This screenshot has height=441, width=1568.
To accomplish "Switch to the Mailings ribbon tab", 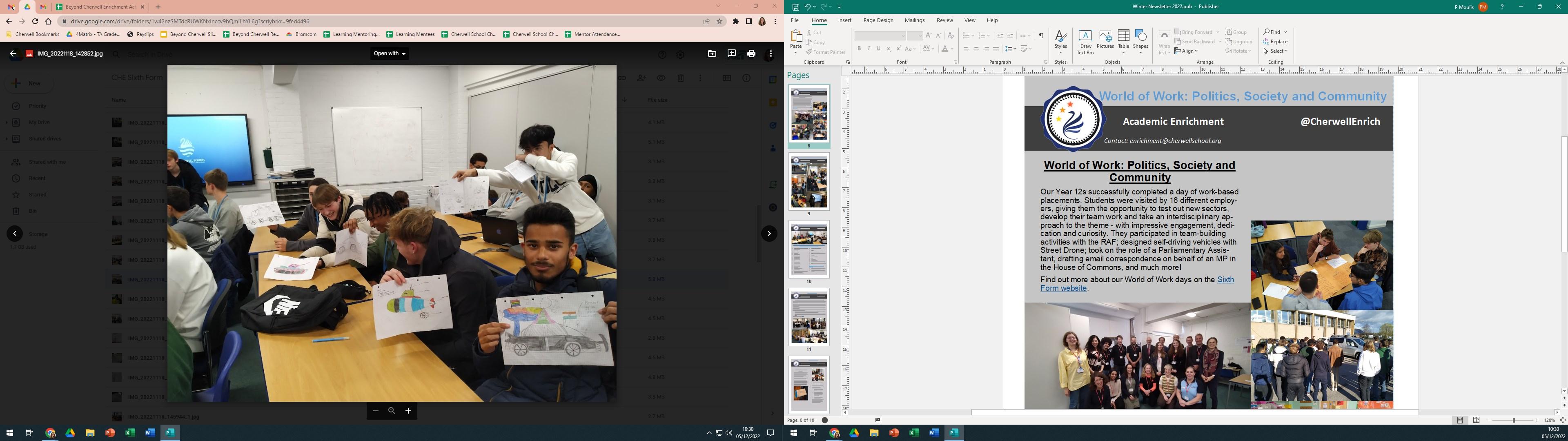I will pyautogui.click(x=914, y=20).
